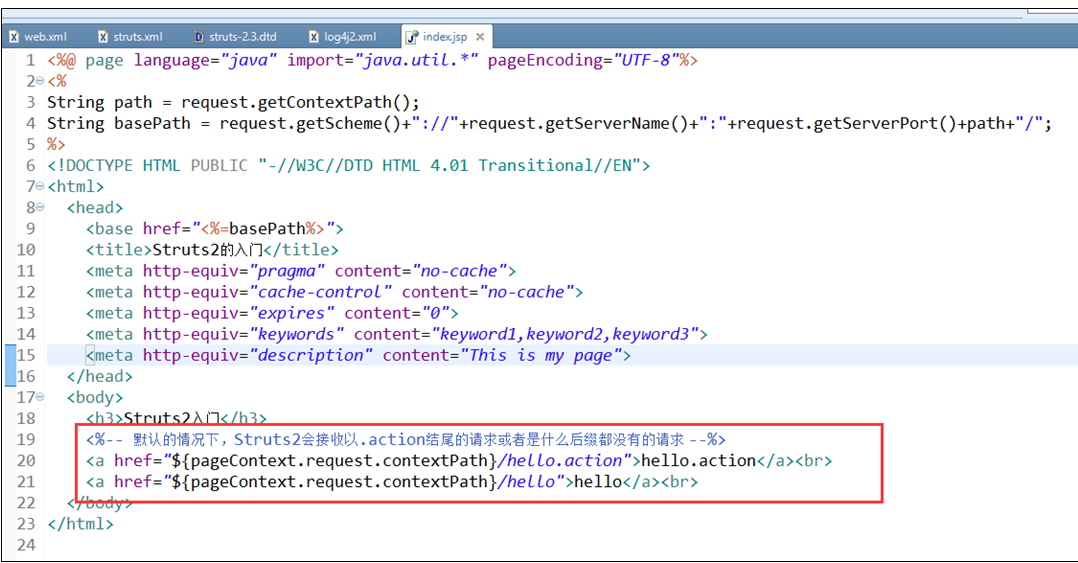Click line number 15 in gutter
This screenshot has height=563, width=1078.
tap(26, 355)
